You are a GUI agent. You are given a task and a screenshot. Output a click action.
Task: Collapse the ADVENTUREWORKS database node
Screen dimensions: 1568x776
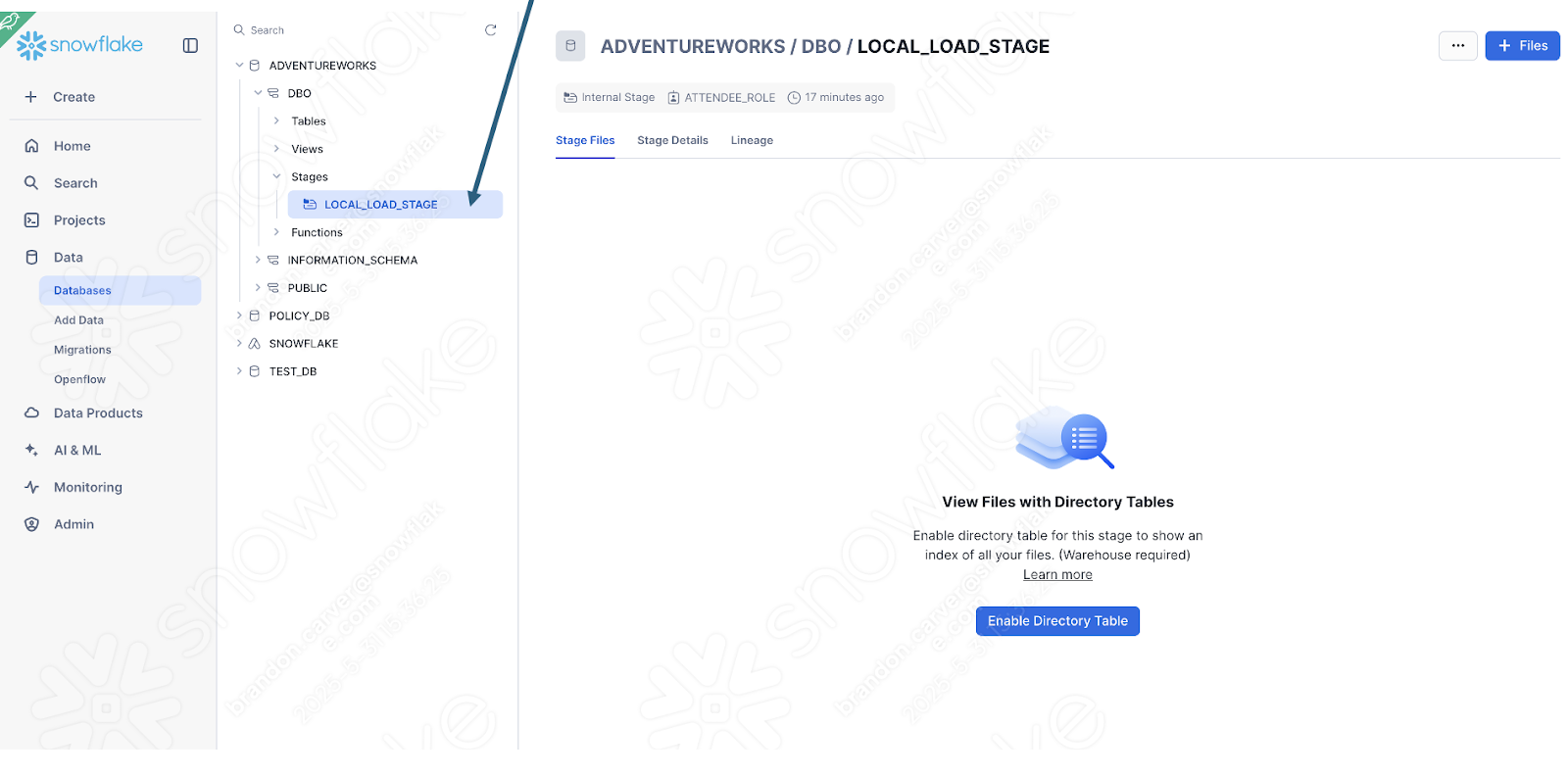239,66
